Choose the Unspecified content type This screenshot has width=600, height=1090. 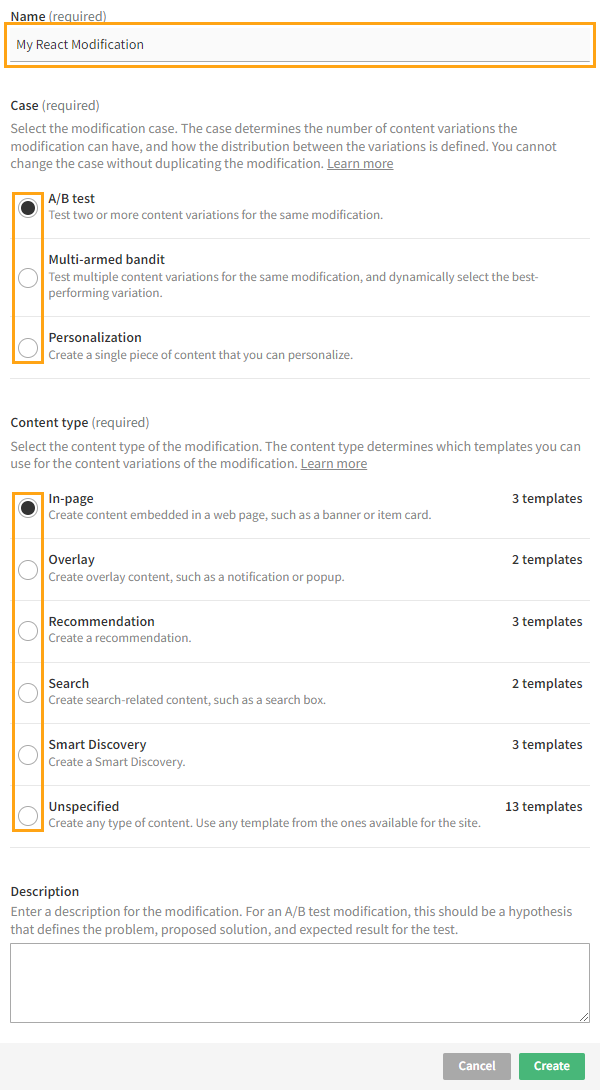point(27,816)
